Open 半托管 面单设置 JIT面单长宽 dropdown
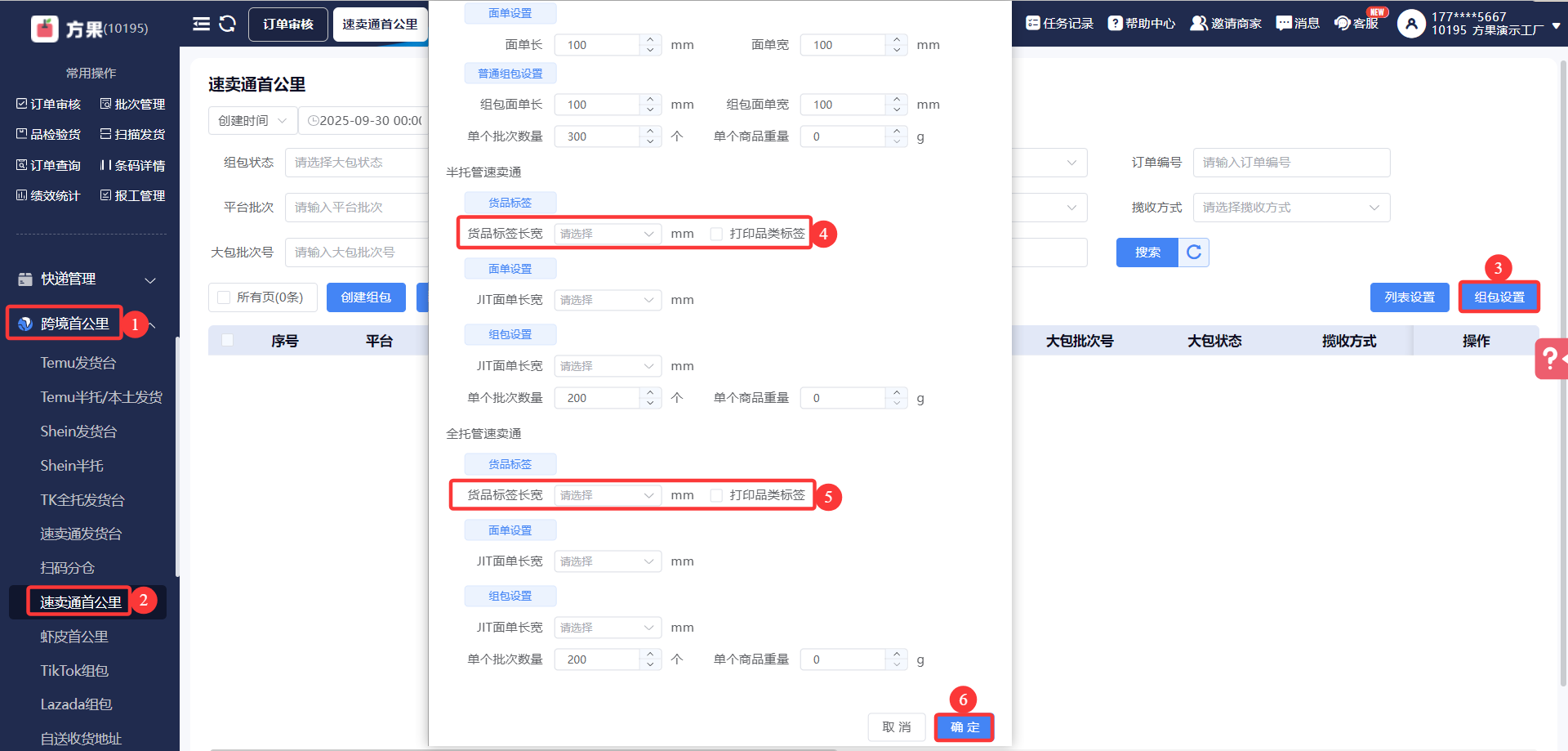 608,300
